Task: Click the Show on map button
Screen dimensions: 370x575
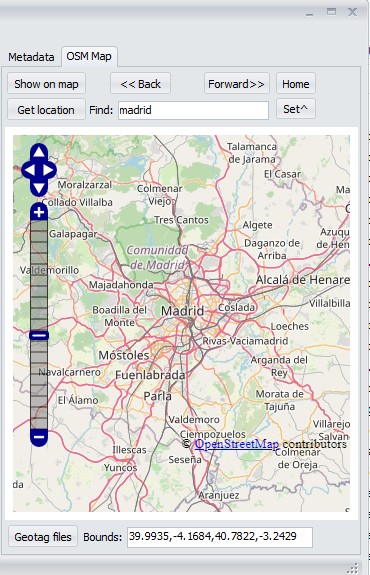Action: pos(47,84)
